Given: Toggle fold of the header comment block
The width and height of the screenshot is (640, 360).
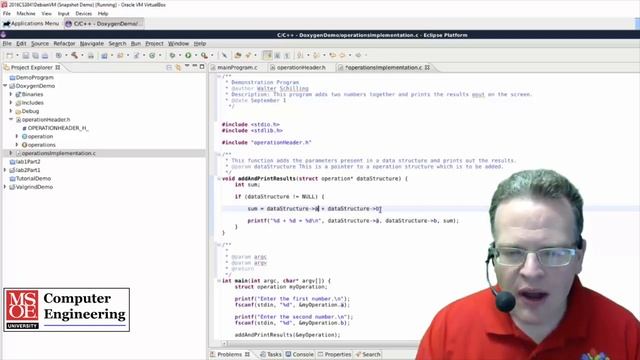Looking at the screenshot, I should tap(219, 76).
